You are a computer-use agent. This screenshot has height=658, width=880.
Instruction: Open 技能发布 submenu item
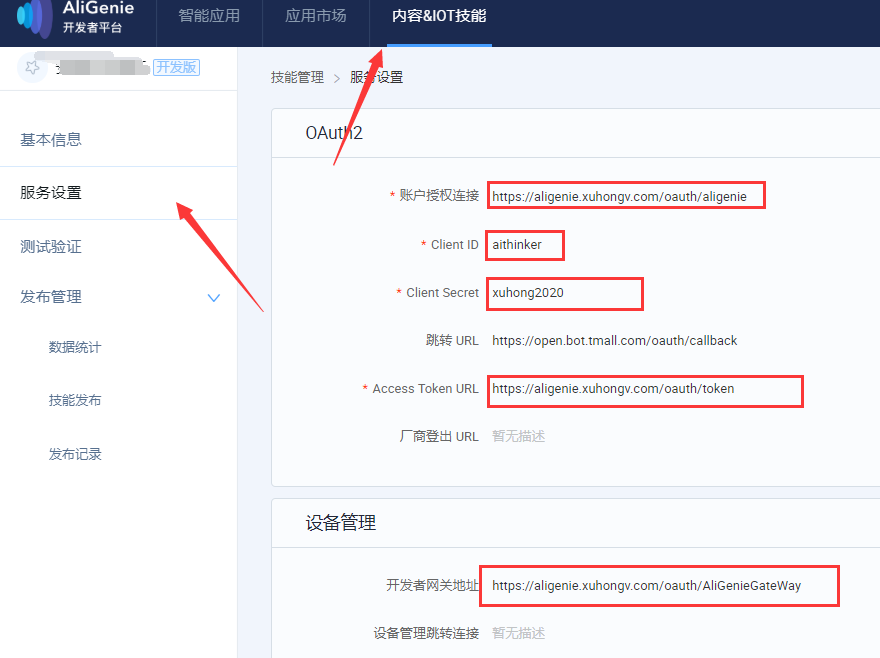[x=75, y=400]
